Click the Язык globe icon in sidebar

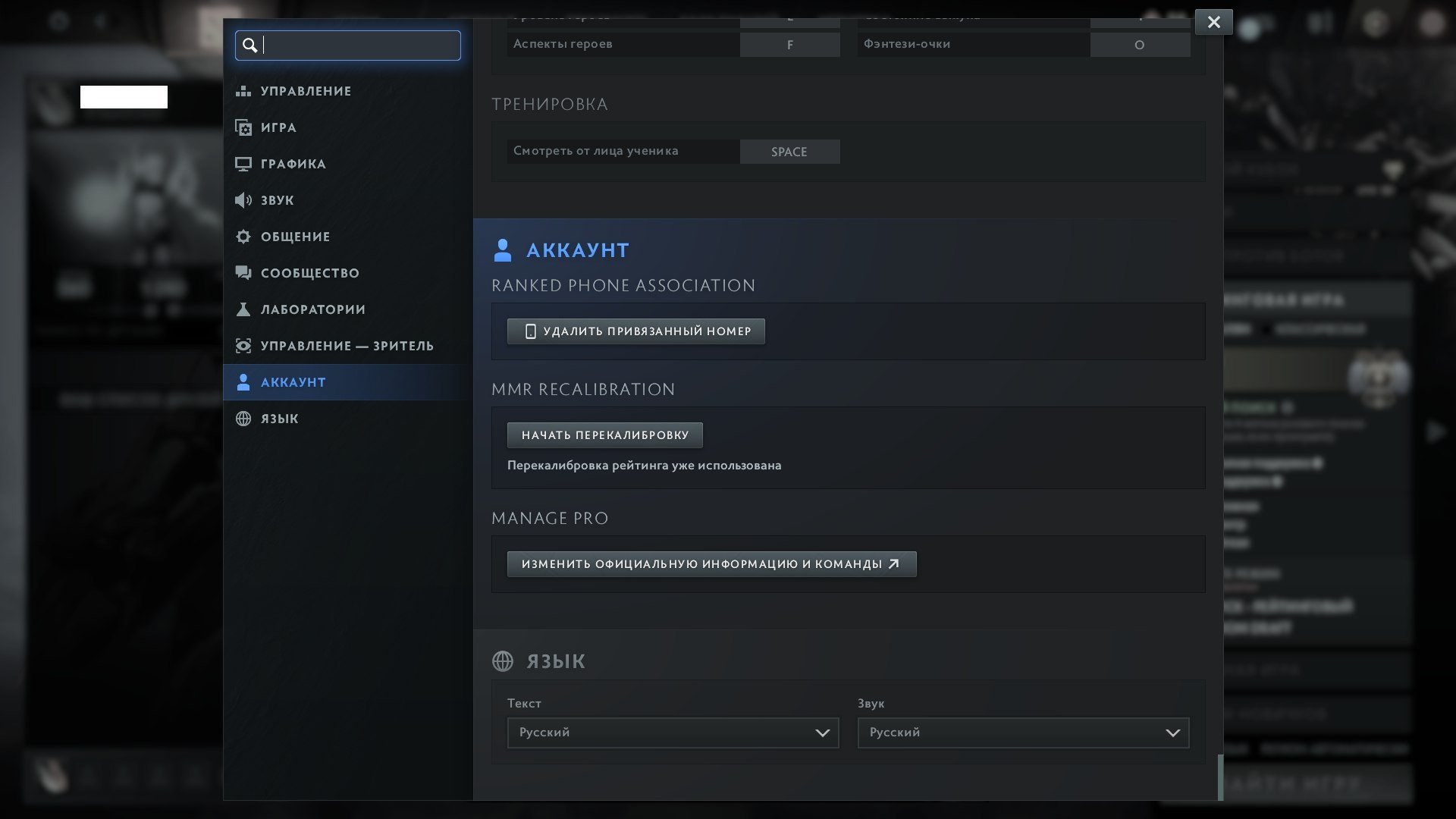coord(243,419)
